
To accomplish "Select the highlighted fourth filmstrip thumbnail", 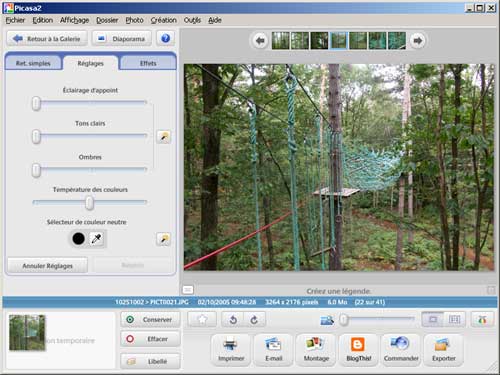I will (x=338, y=41).
